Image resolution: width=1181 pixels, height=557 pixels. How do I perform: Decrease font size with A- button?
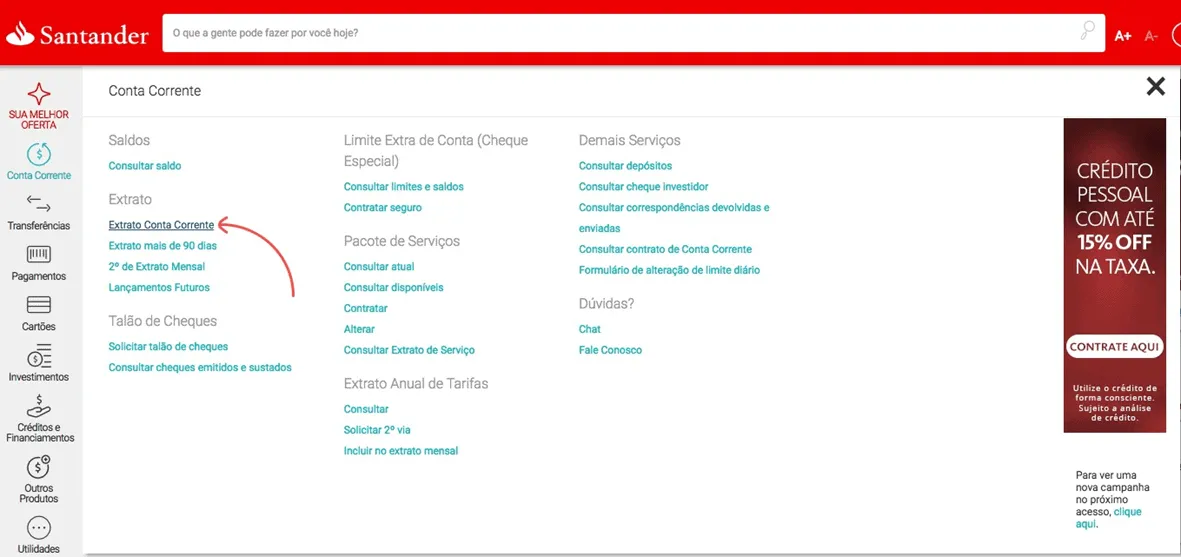[x=1151, y=35]
